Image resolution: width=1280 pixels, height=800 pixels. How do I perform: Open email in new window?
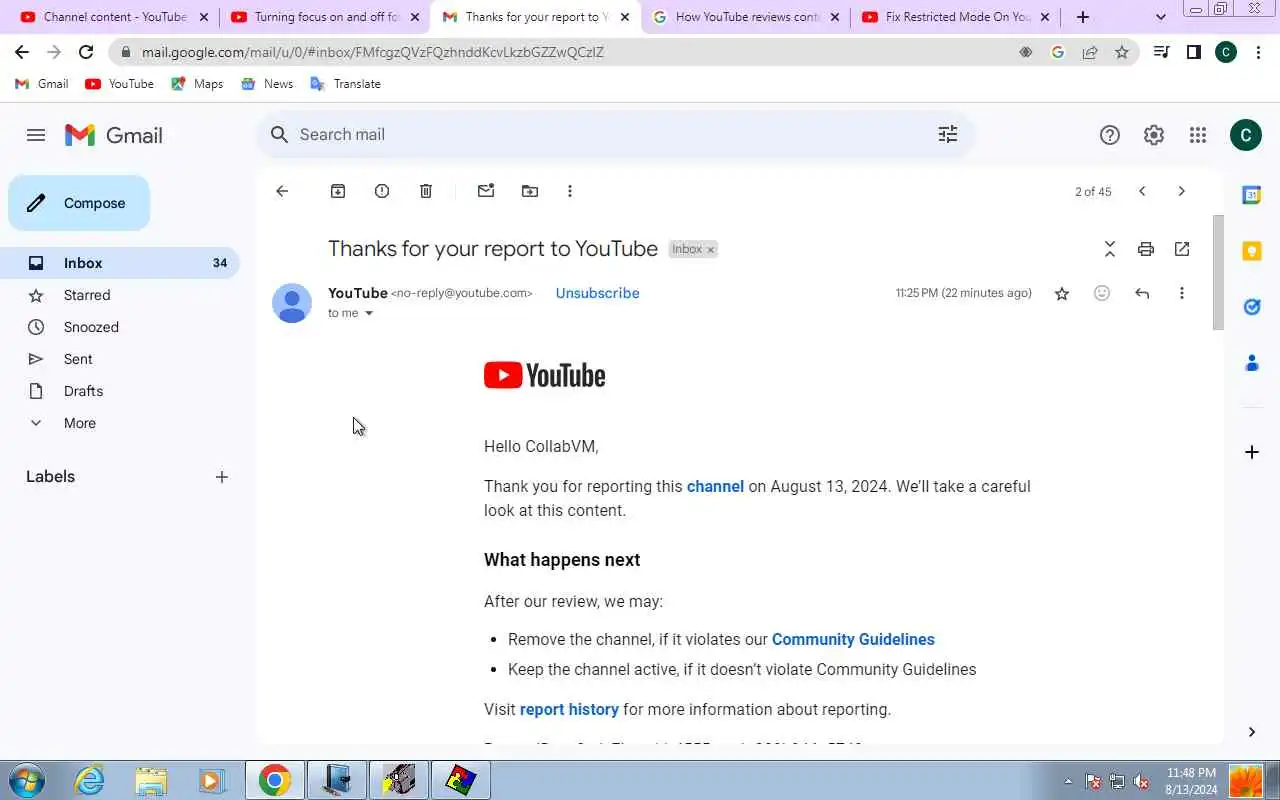click(x=1182, y=249)
